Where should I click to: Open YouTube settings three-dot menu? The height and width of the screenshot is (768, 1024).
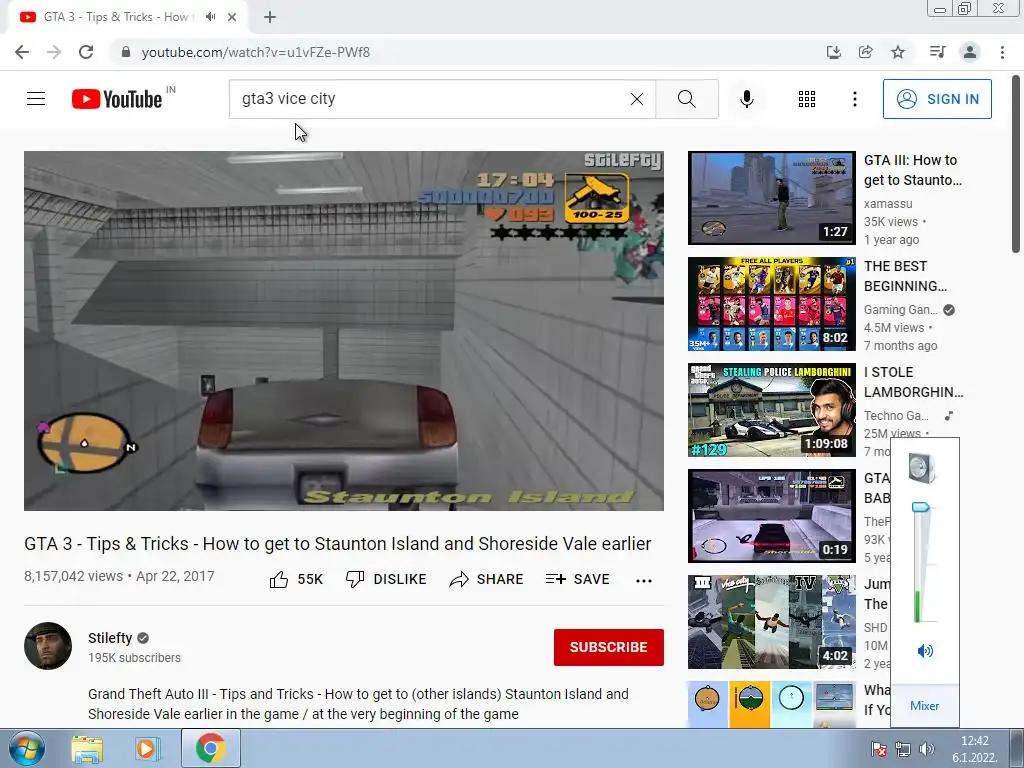point(854,99)
